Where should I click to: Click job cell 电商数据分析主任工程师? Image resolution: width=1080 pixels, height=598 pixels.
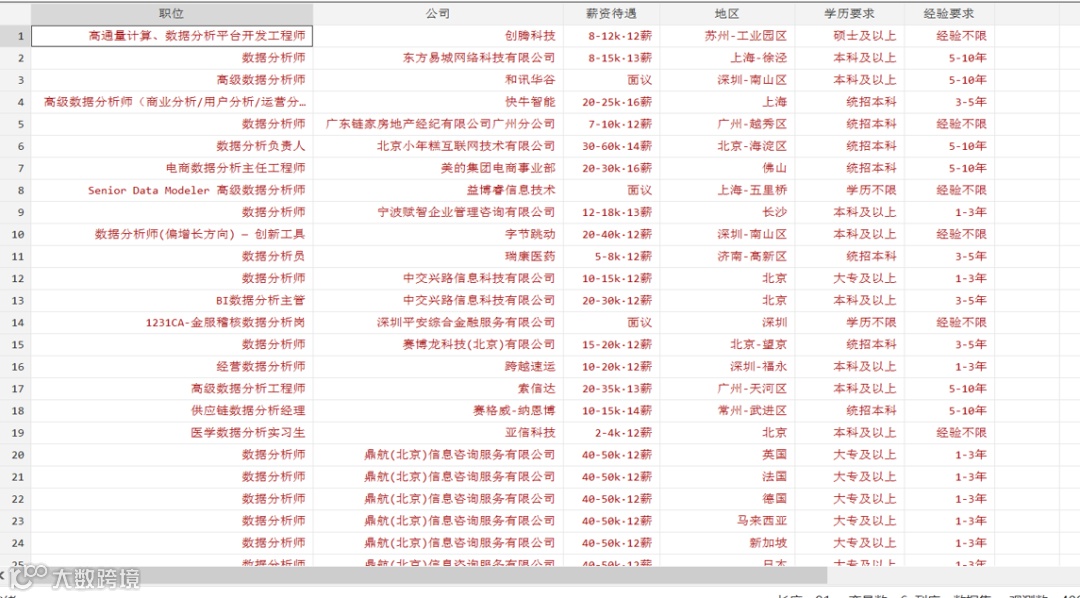pos(172,168)
